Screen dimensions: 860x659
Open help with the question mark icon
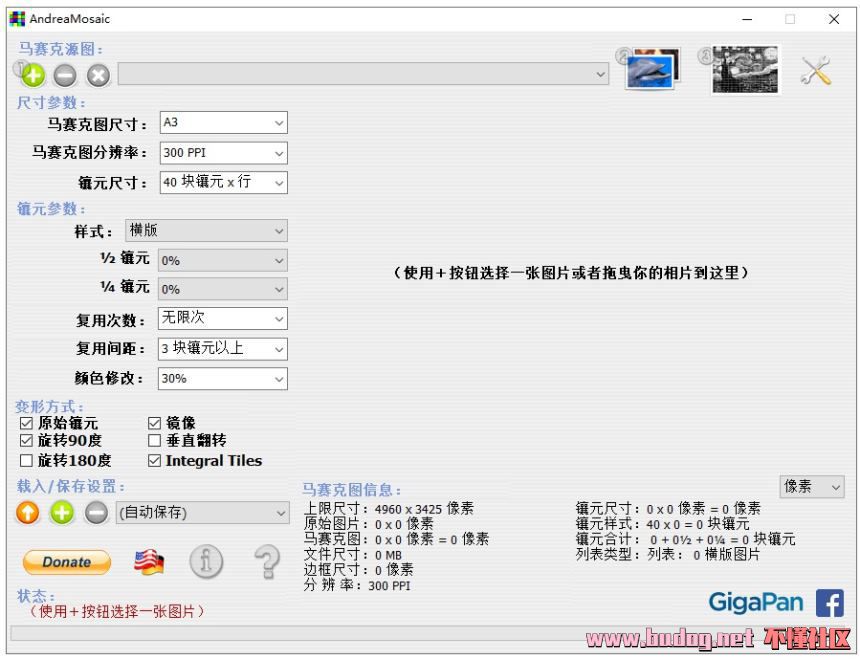(268, 562)
